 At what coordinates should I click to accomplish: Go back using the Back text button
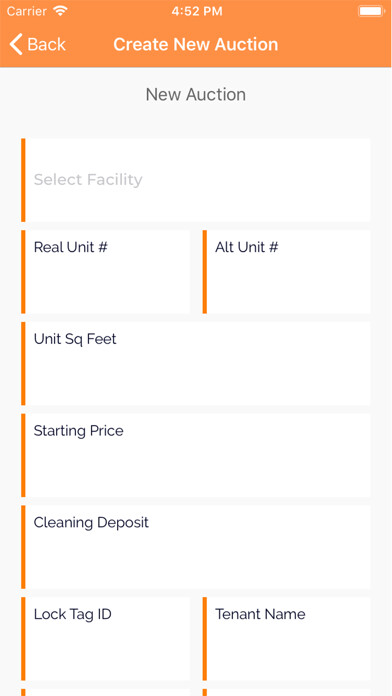tap(46, 44)
